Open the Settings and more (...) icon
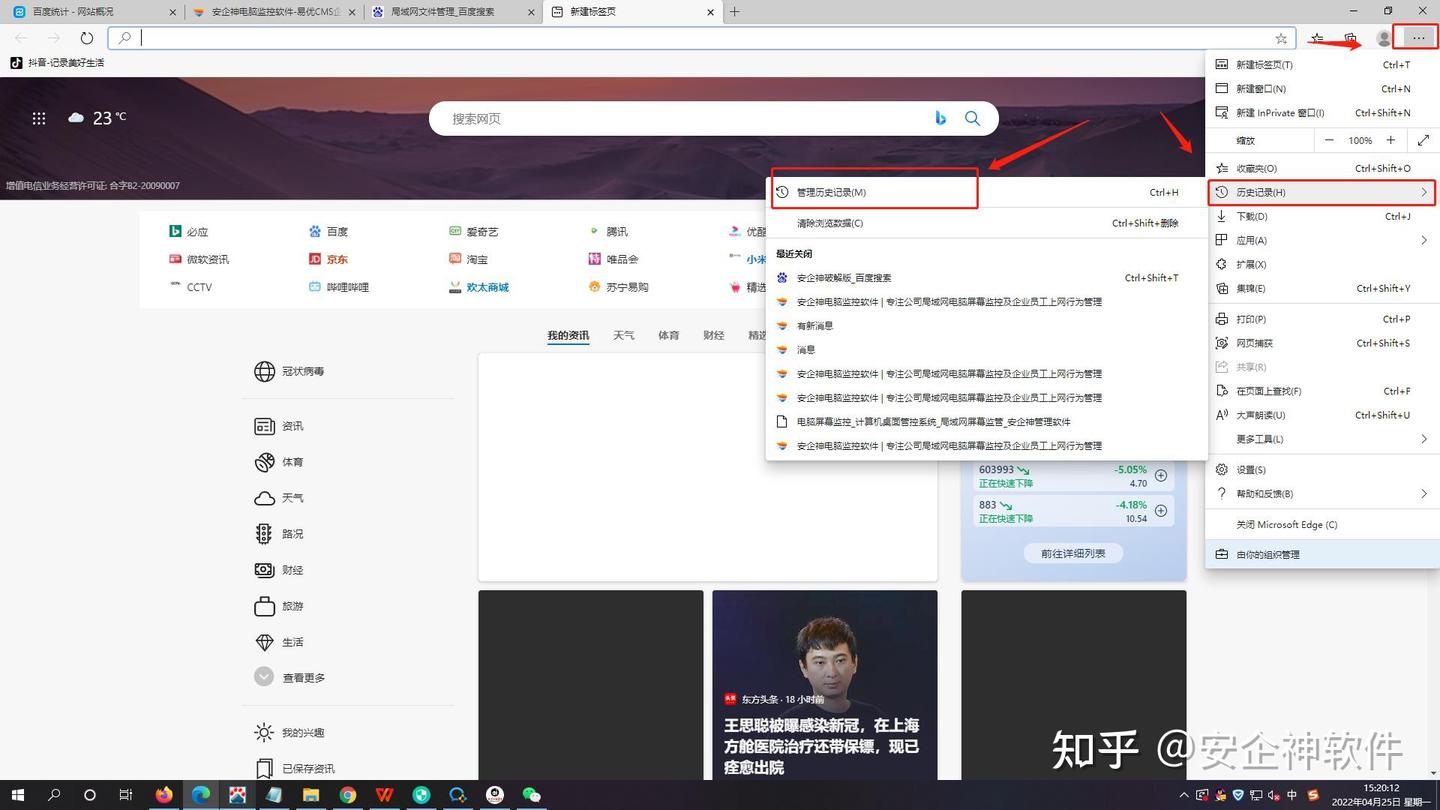 tap(1417, 38)
